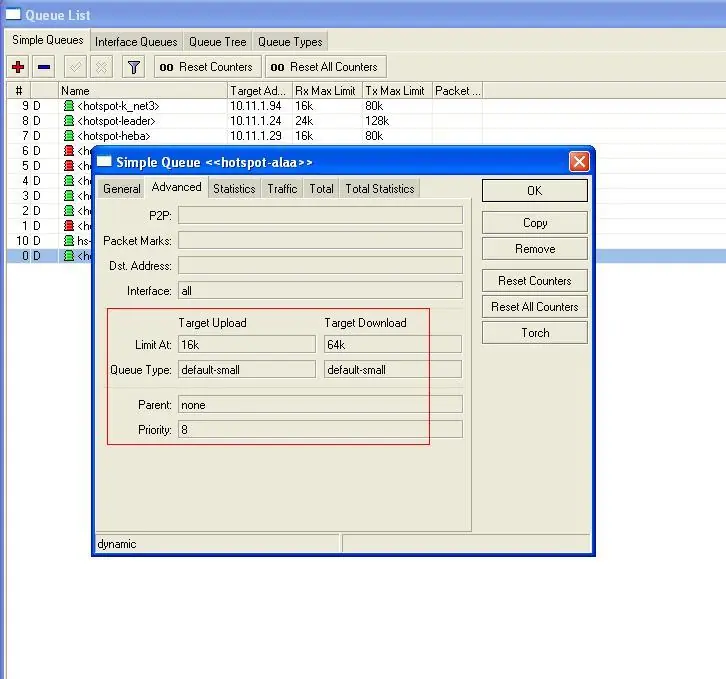Screen dimensions: 726x679
Task: Click the checkmark enable icon in toolbar
Action: tap(75, 67)
